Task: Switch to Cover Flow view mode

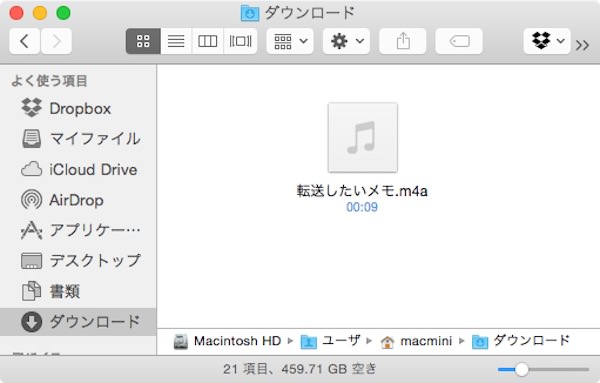Action: [240, 41]
